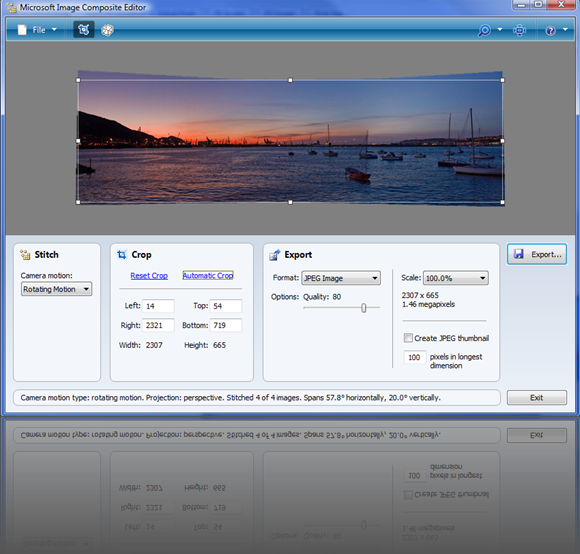The width and height of the screenshot is (580, 554).
Task: Open the Camera motion dropdown
Action: [56, 289]
